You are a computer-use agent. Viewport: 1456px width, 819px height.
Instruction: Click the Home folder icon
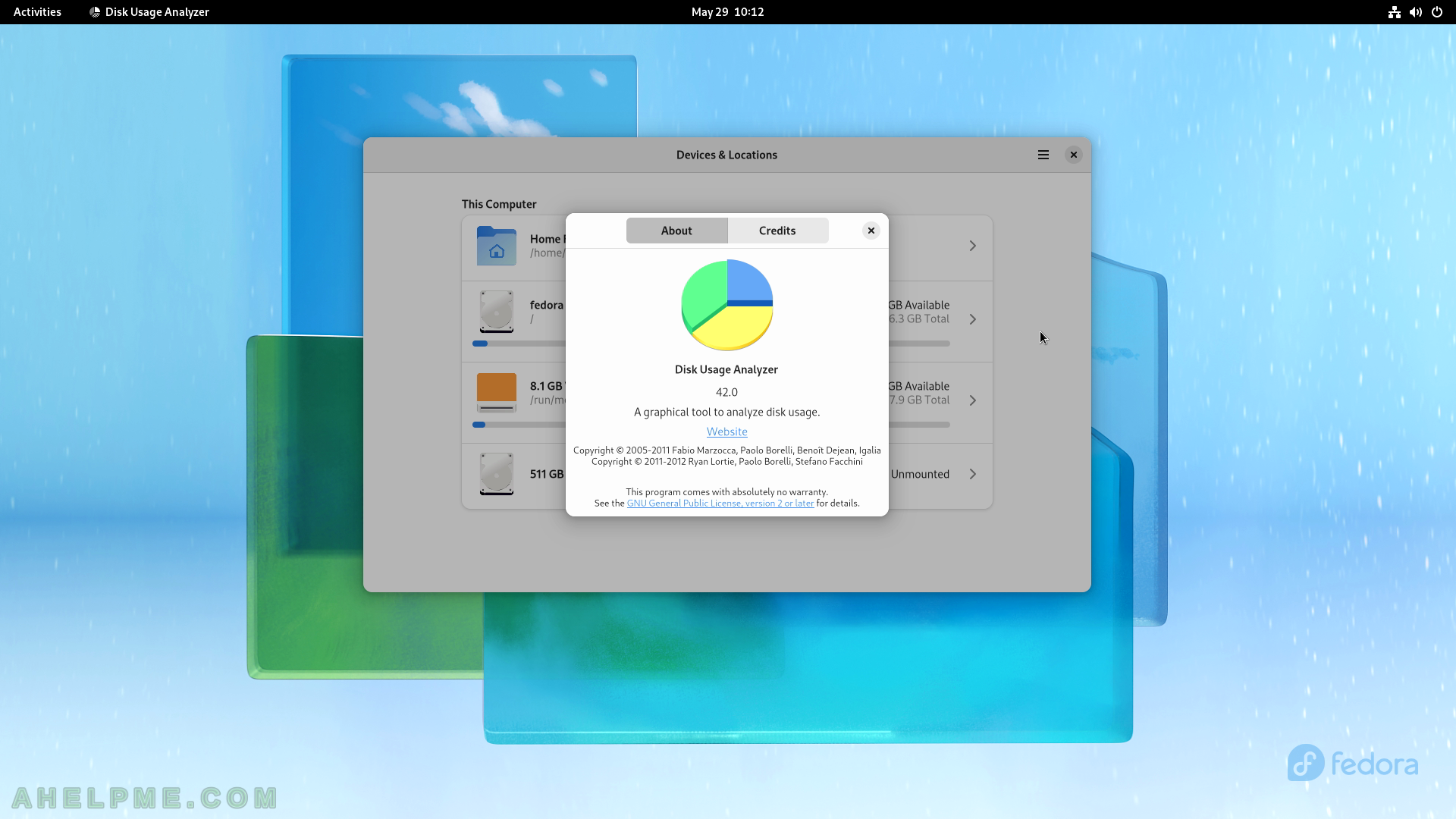(497, 246)
